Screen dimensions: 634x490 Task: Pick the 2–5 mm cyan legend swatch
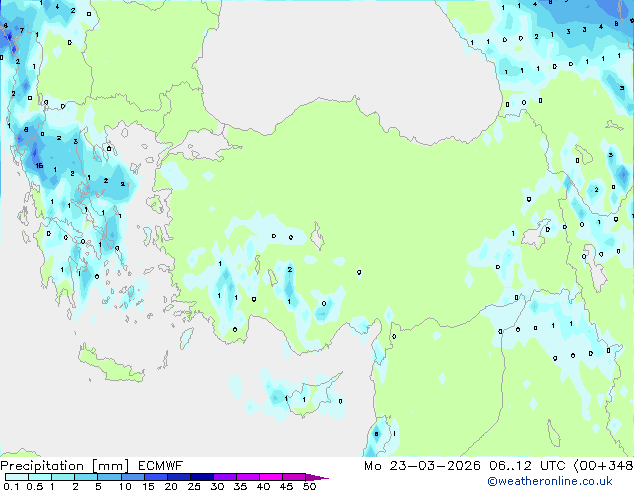click(86, 477)
